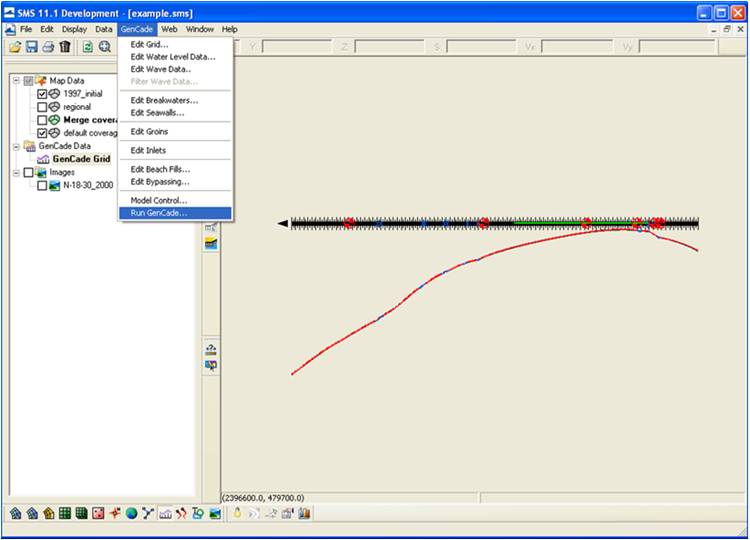
Task: Select the red scatter dice module icon
Action: pos(98,514)
